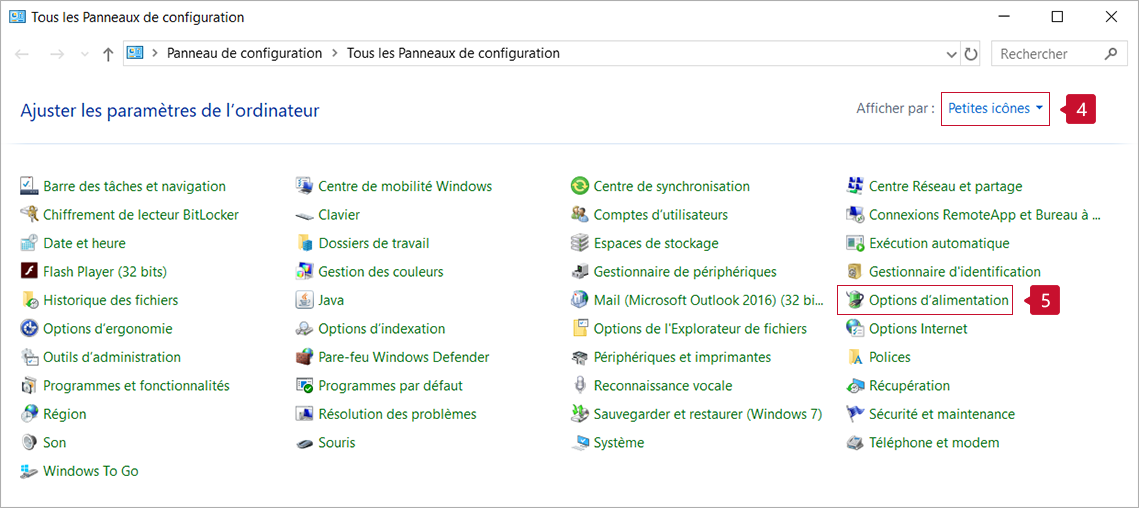The image size is (1139, 508).
Task: Click the Rechercher search field
Action: 1048,54
